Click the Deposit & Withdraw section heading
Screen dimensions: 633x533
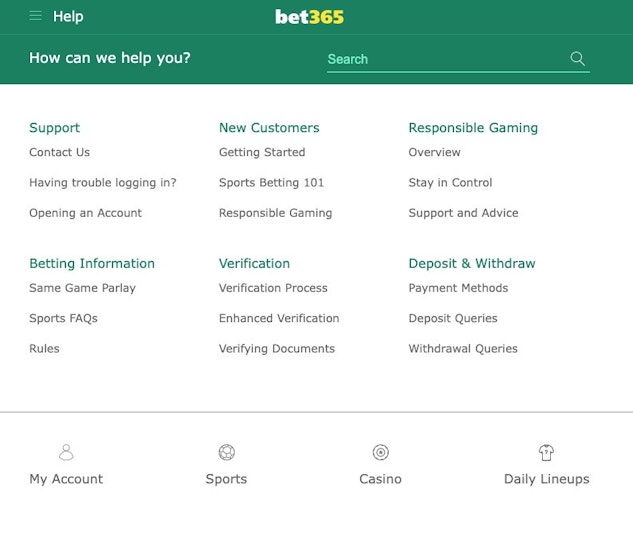pyautogui.click(x=472, y=264)
